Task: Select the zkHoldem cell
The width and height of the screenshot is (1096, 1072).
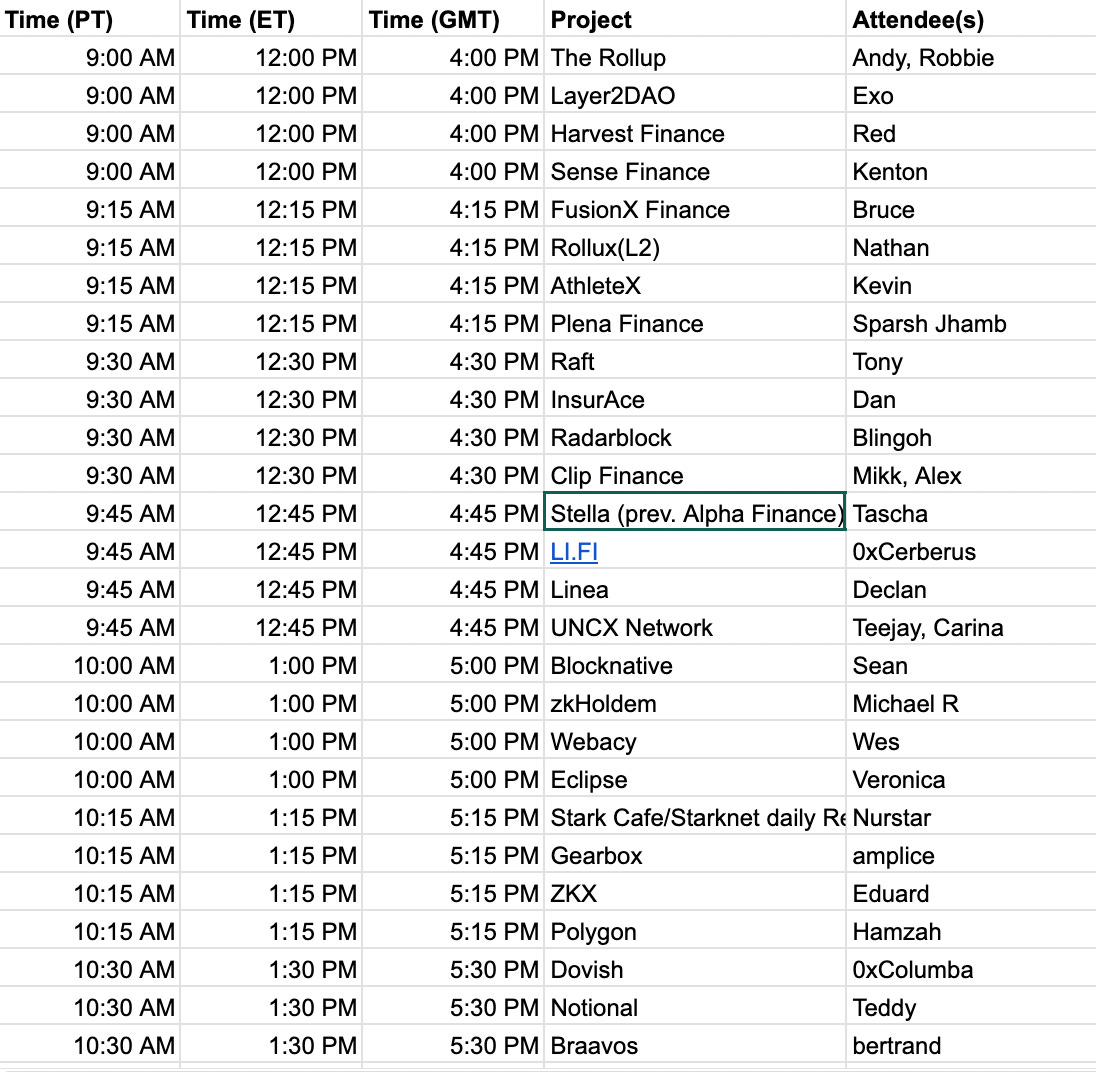Action: pos(695,703)
